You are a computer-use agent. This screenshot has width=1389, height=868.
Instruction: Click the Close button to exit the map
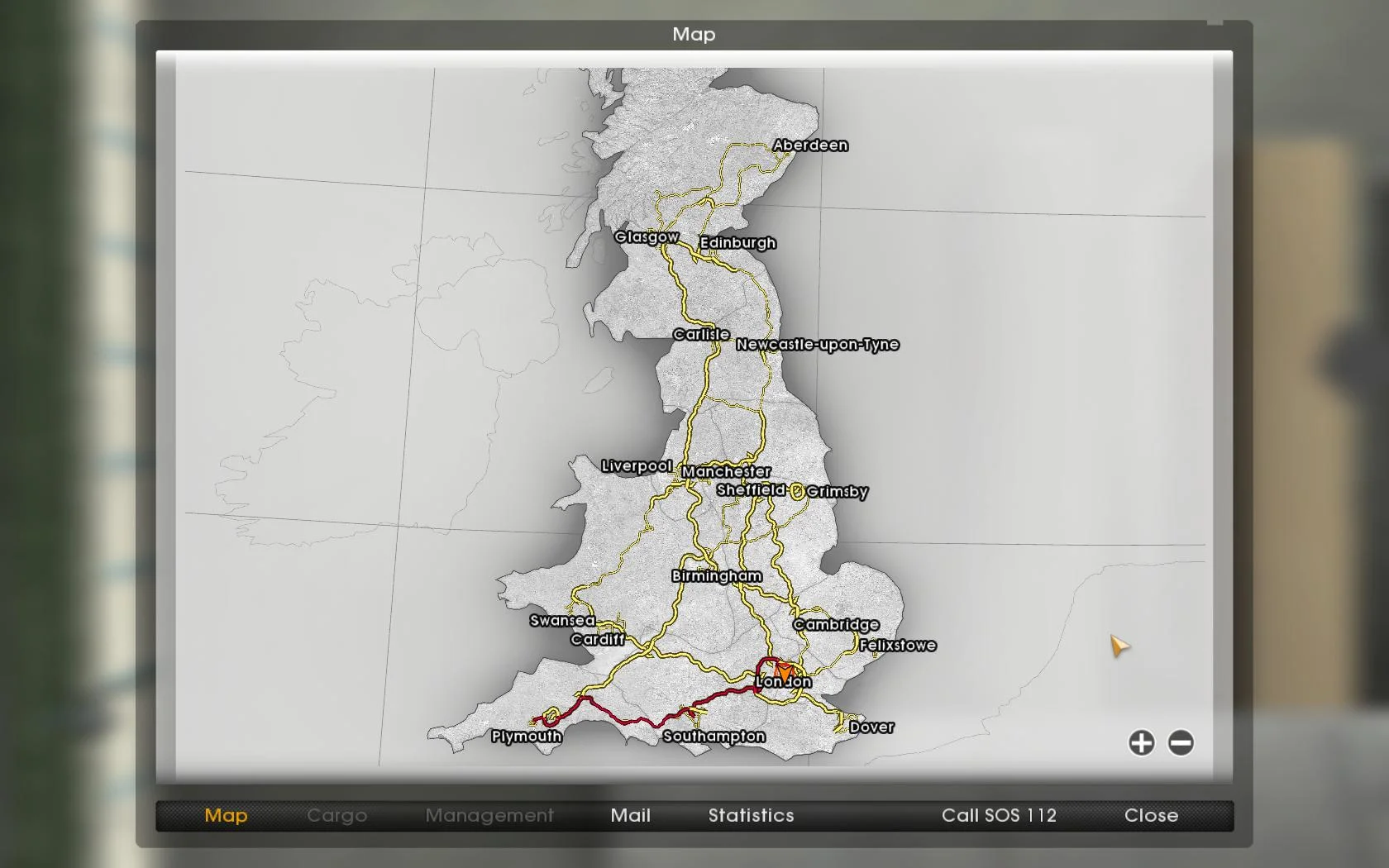pyautogui.click(x=1150, y=815)
